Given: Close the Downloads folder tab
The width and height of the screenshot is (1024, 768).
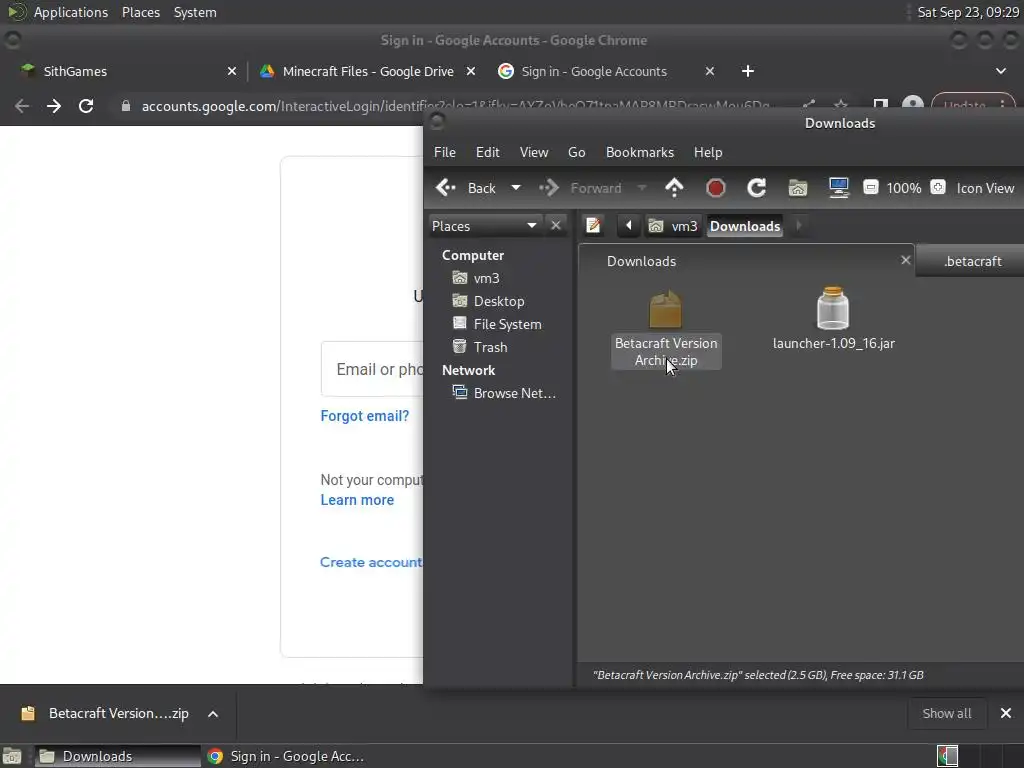Looking at the screenshot, I should [x=906, y=260].
